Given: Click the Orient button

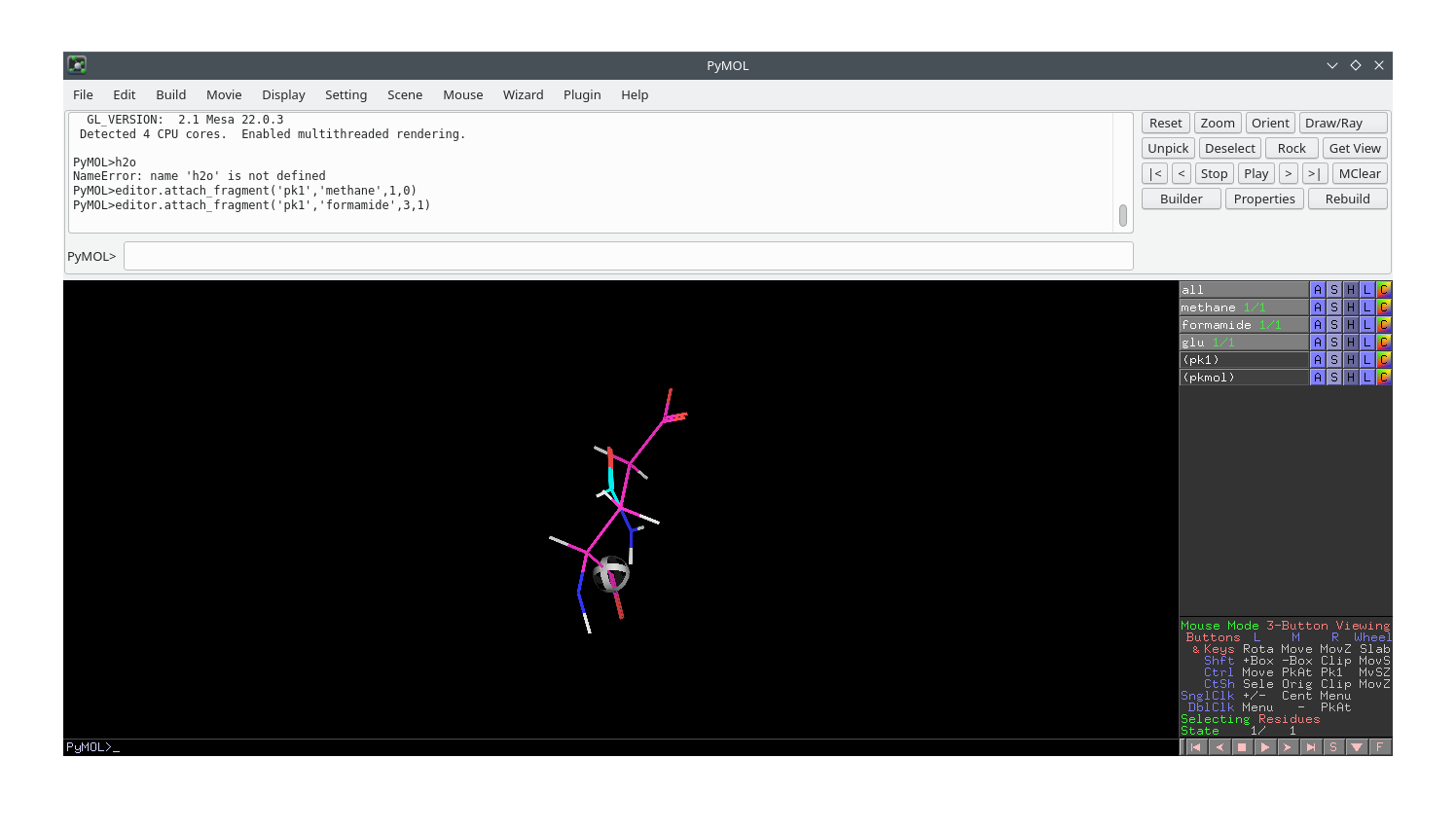Looking at the screenshot, I should tap(1270, 123).
